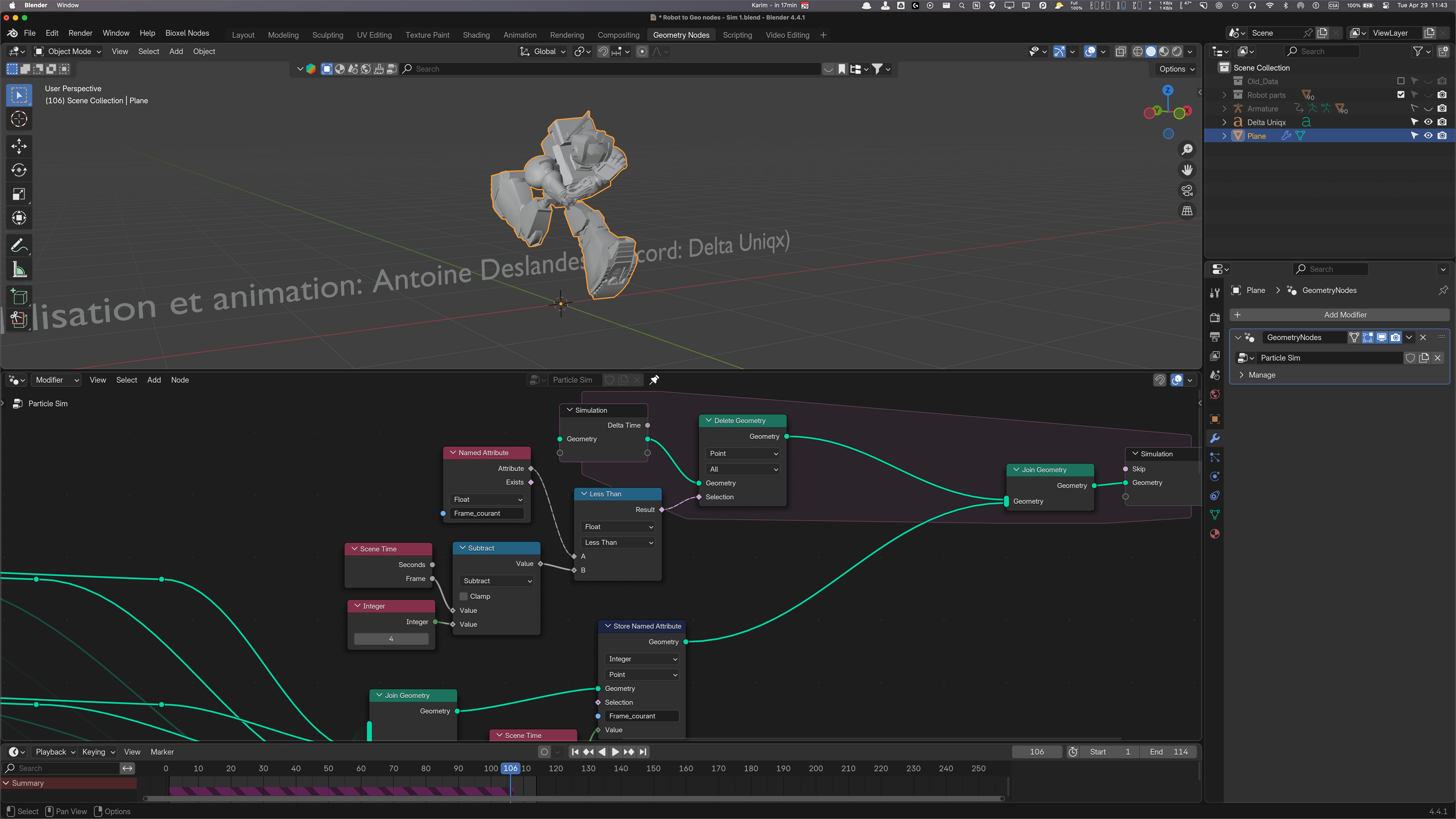Viewport: 1456px width, 819px height.
Task: Open the Output properties tab icon
Action: [1215, 337]
